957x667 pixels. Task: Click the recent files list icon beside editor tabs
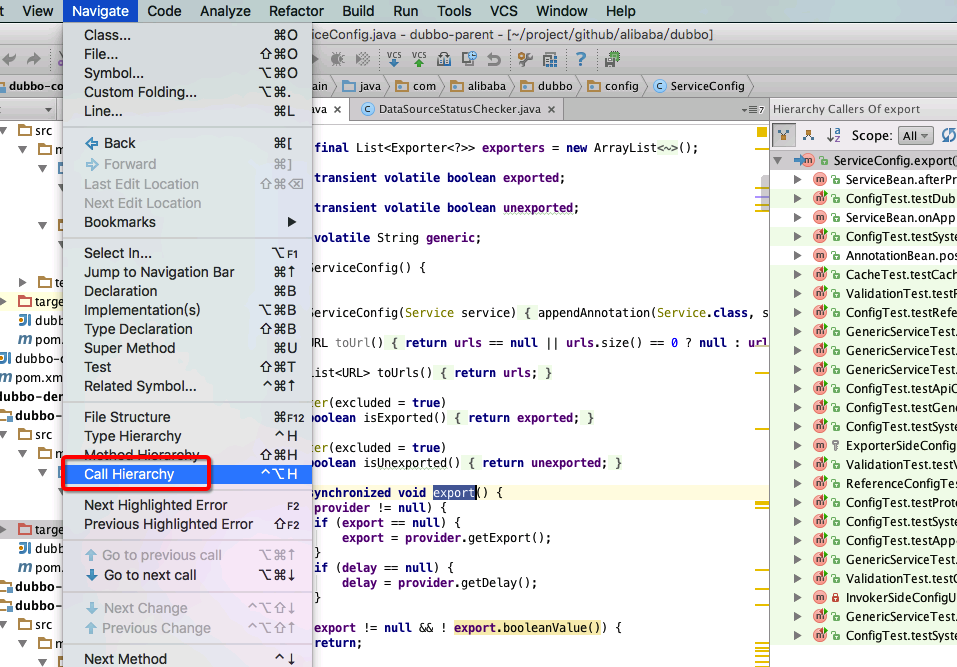(753, 110)
